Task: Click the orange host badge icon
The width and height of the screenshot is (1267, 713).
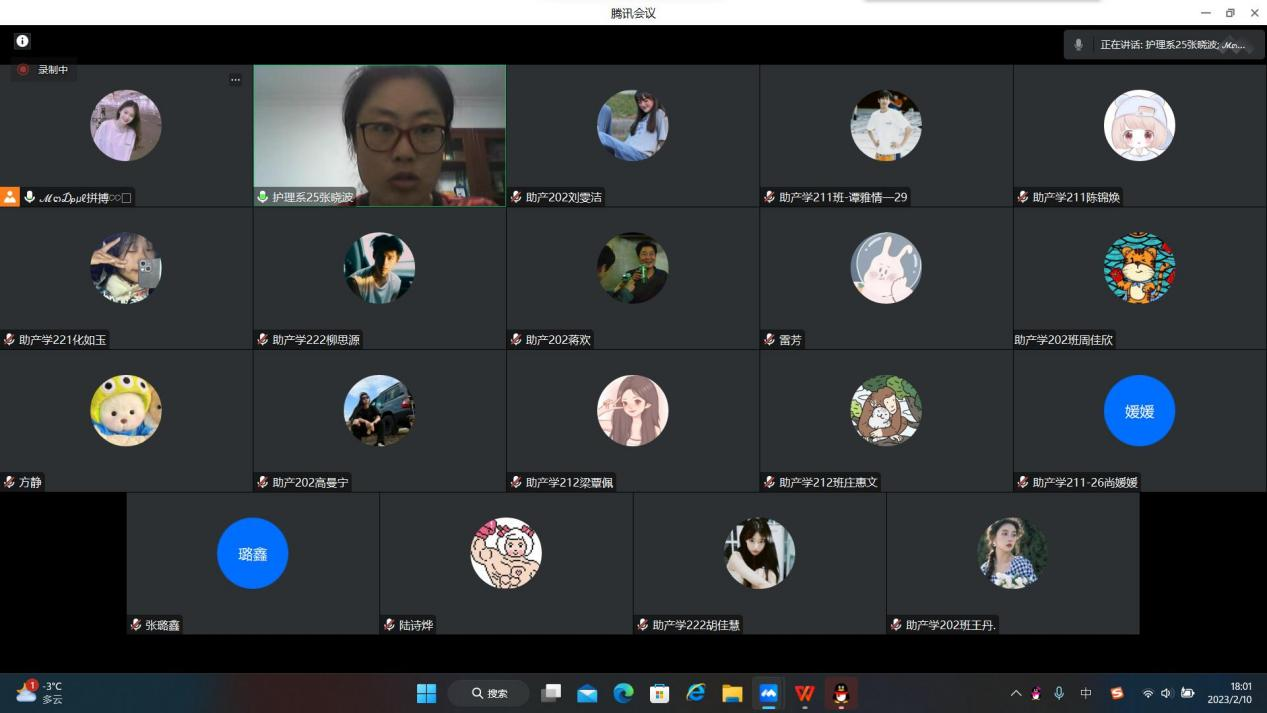Action: tap(10, 197)
